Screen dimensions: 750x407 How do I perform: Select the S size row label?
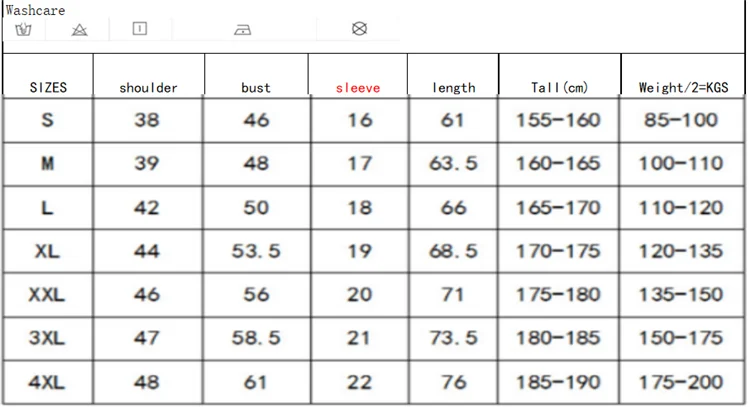[x=47, y=120]
